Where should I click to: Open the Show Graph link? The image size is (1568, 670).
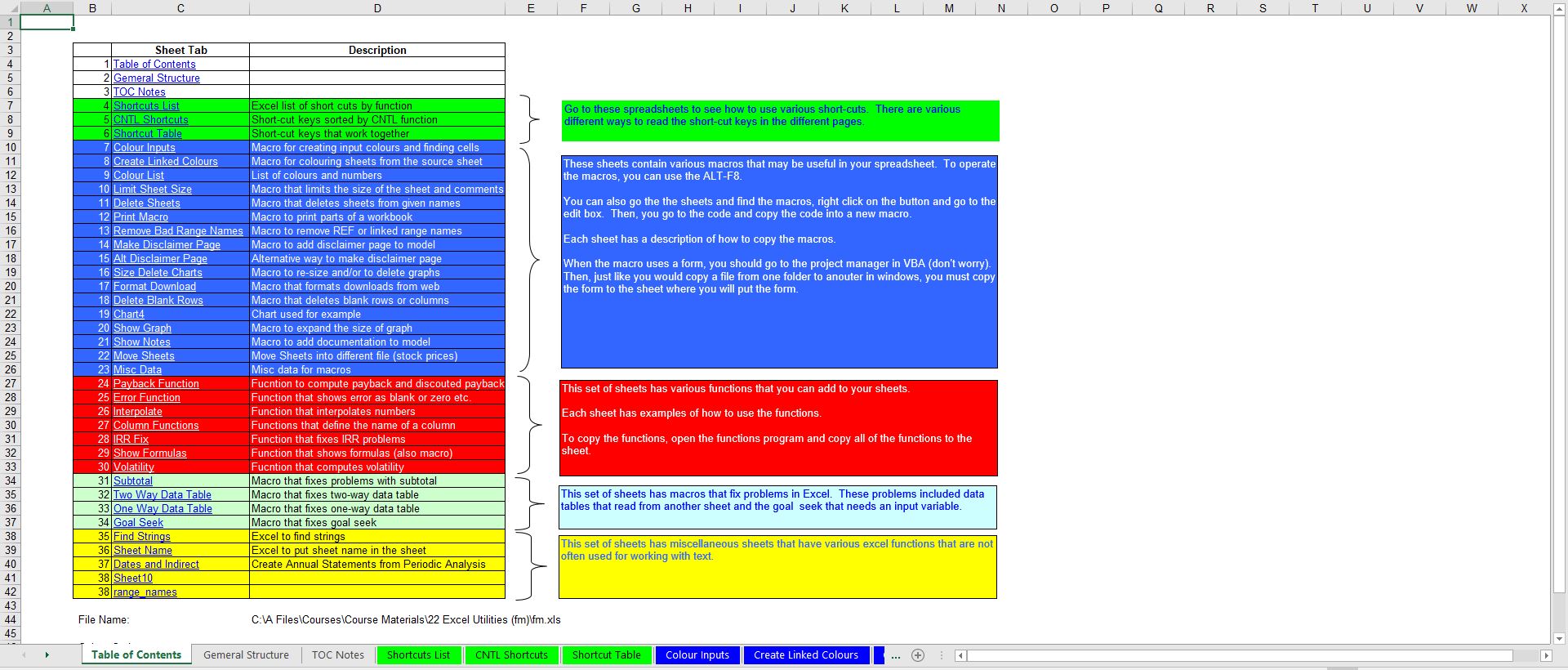pyautogui.click(x=143, y=328)
